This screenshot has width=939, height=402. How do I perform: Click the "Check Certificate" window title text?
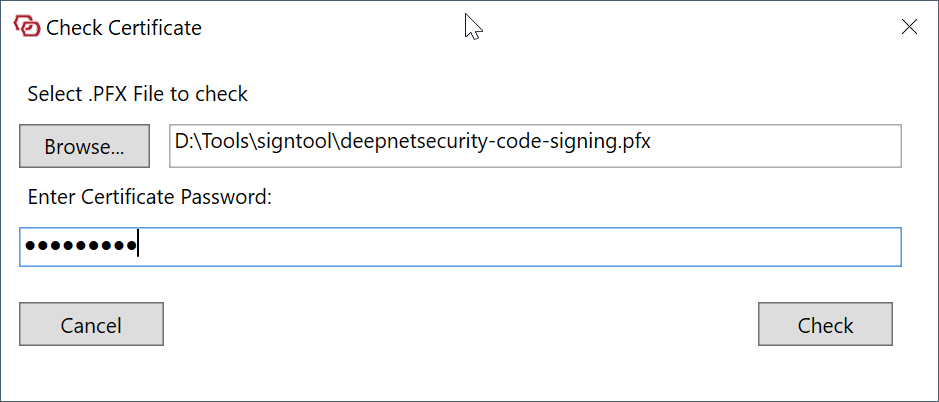124,28
